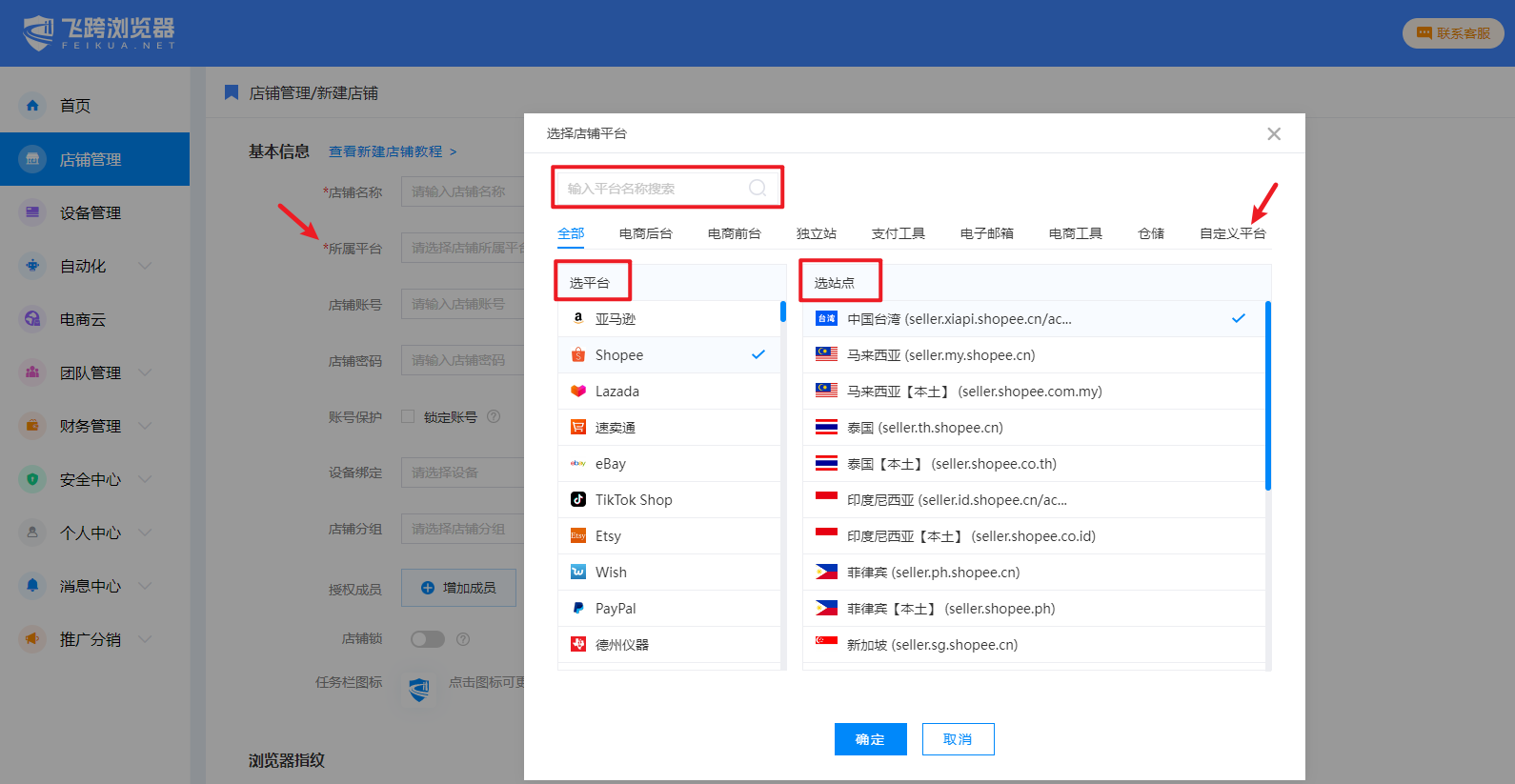The height and width of the screenshot is (784, 1515).
Task: Switch to the 独立站 tab
Action: pos(816,233)
